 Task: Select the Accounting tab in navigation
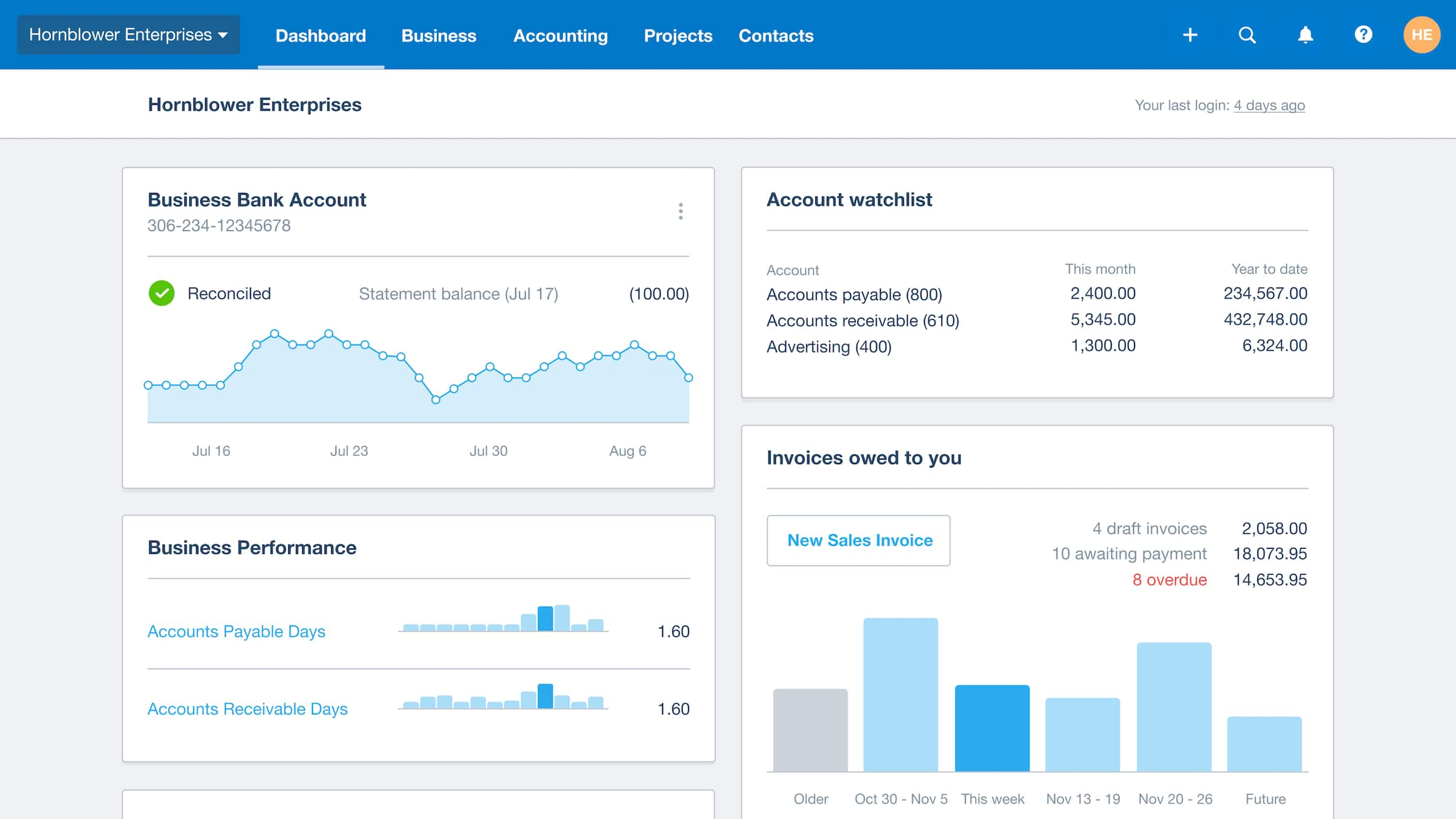tap(560, 35)
